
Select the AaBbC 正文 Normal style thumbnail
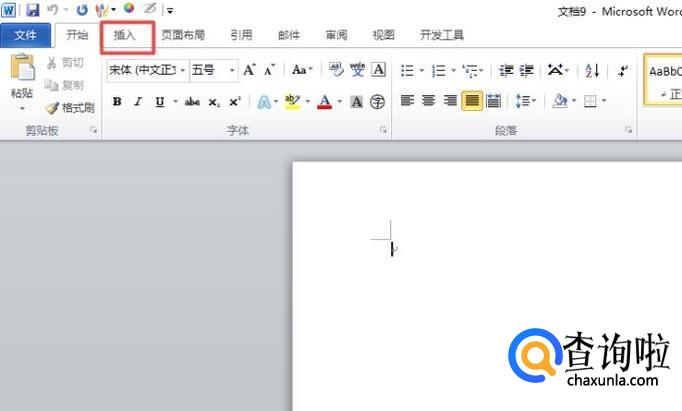coord(663,80)
